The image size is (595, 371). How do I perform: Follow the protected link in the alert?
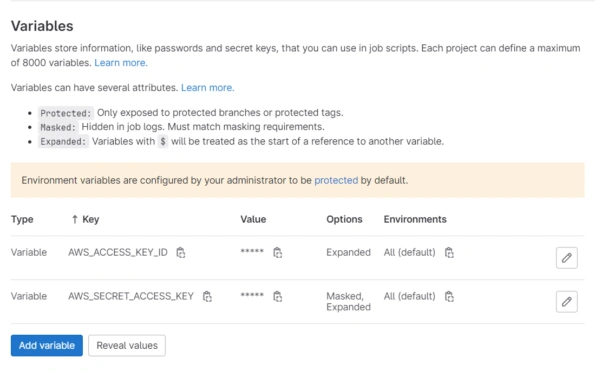[x=336, y=180]
